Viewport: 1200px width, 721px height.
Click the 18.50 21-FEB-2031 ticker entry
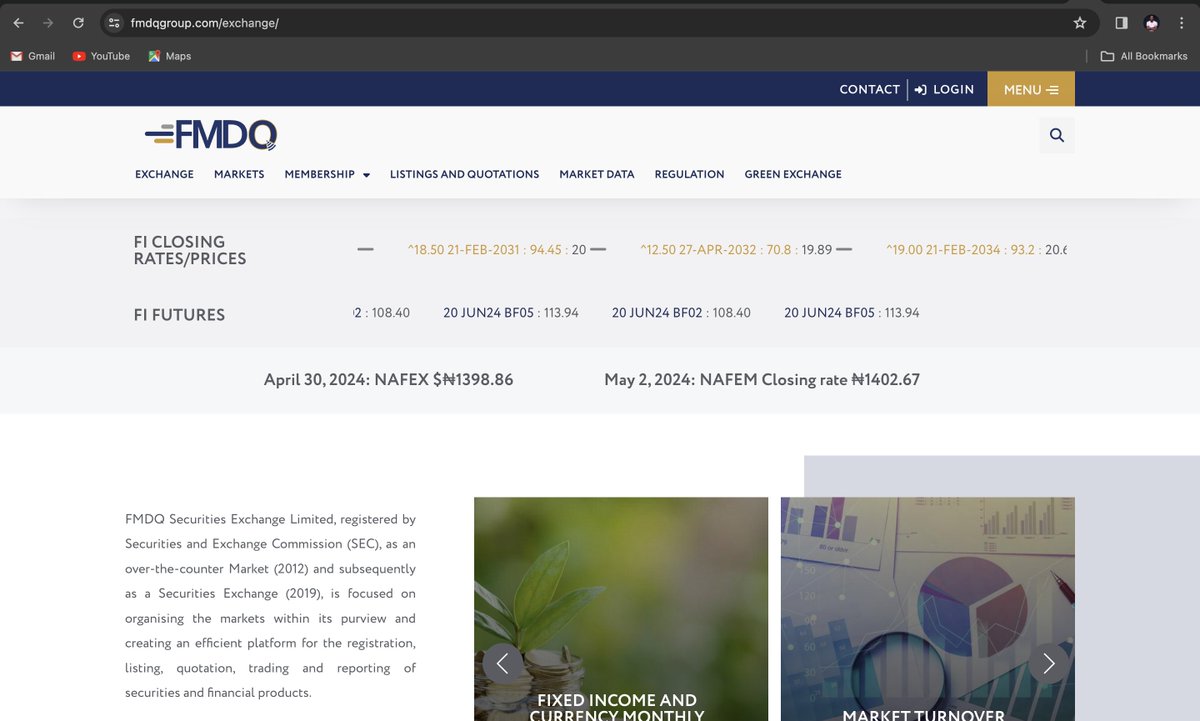497,250
